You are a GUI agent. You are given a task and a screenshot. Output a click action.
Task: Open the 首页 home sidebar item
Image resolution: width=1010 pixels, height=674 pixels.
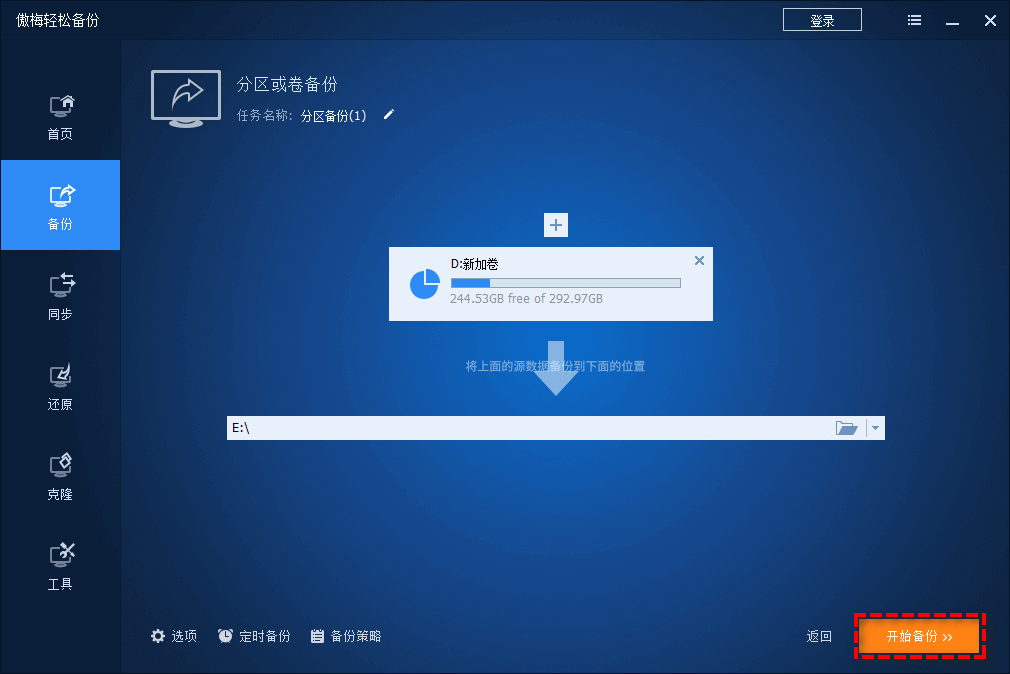[x=61, y=116]
